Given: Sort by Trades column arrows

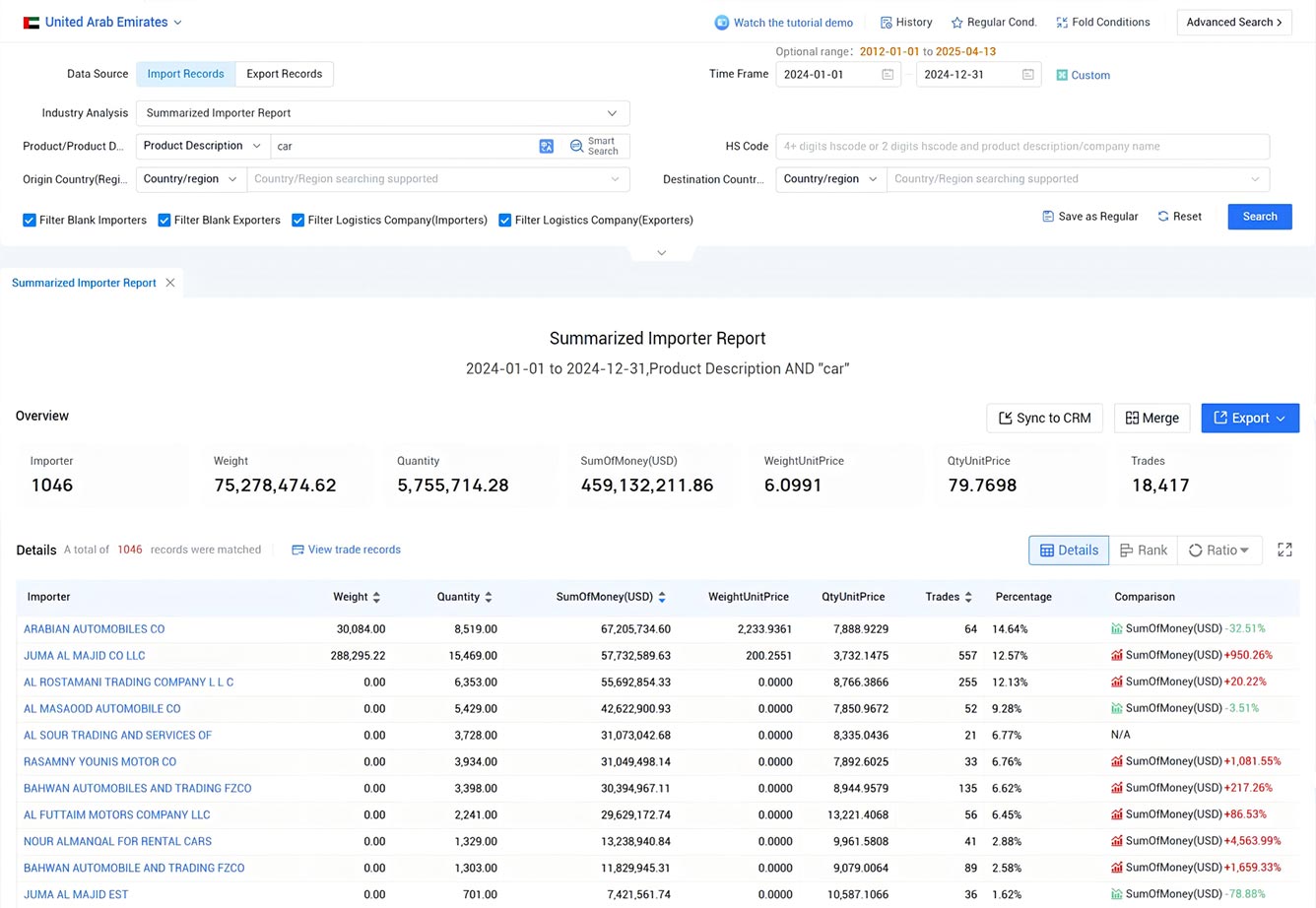Looking at the screenshot, I should tap(968, 597).
